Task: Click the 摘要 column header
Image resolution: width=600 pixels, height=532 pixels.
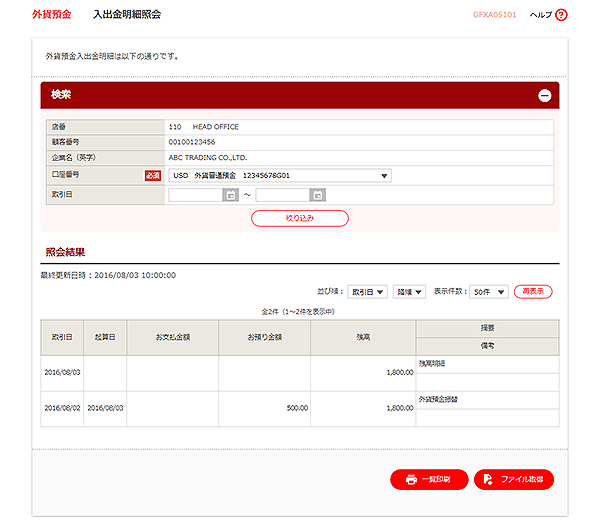Action: tap(488, 328)
